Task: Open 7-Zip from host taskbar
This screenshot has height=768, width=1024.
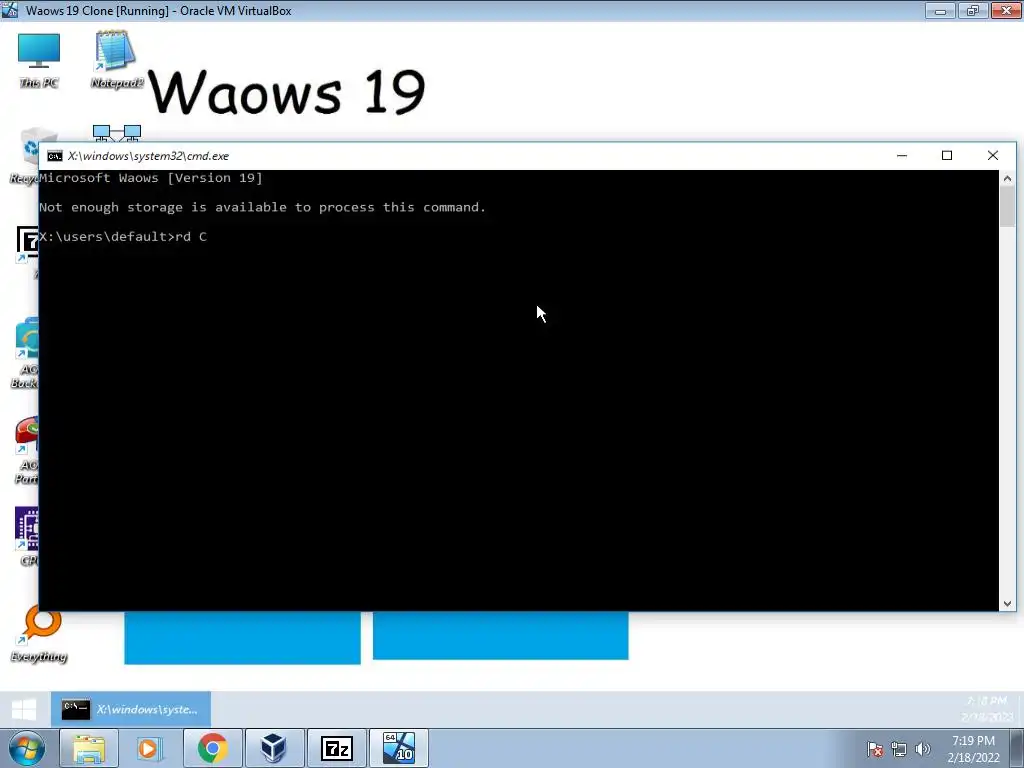Action: point(337,748)
